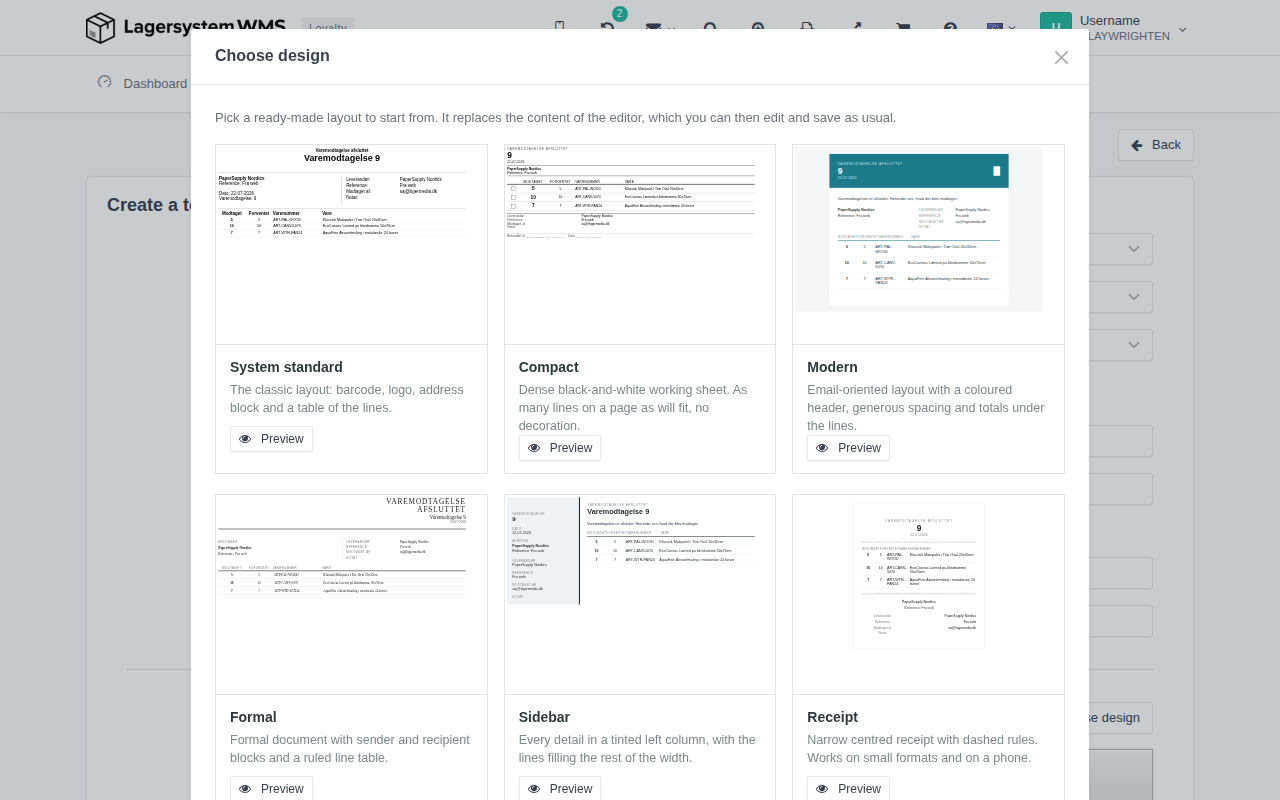Close the Choose design dialog
The width and height of the screenshot is (1280, 800).
tap(1061, 57)
